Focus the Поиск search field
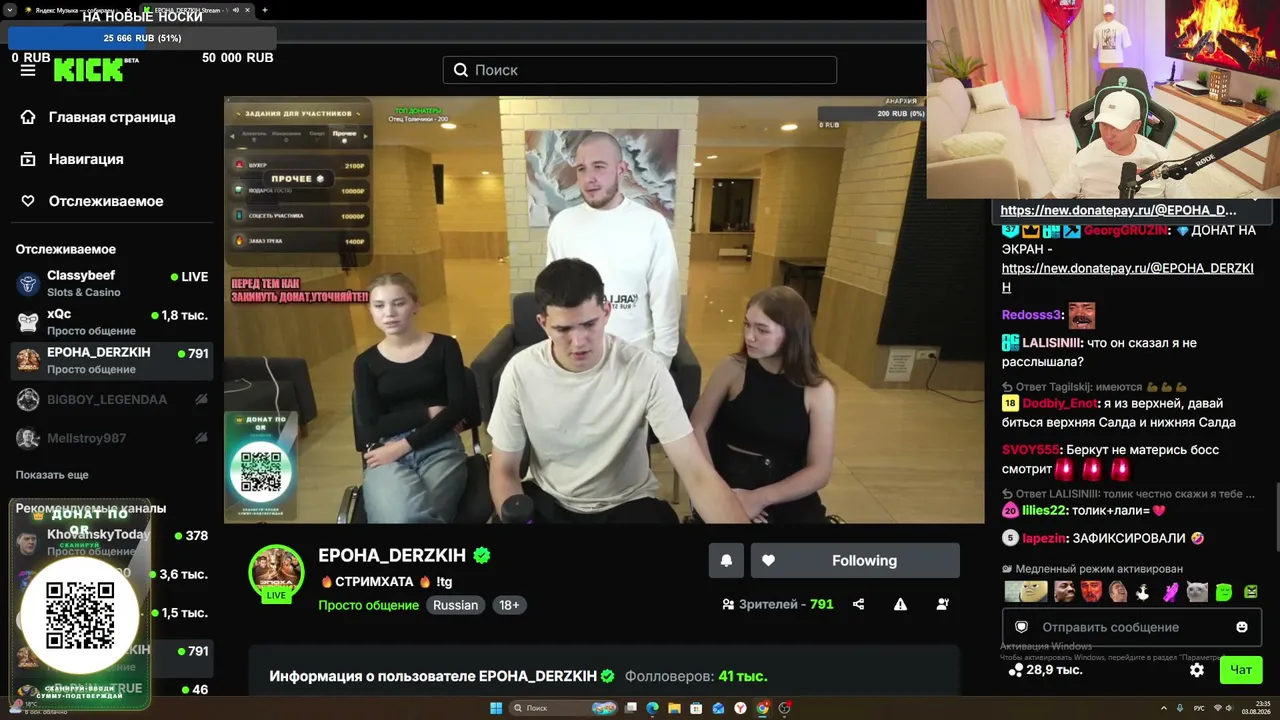Viewport: 1280px width, 720px height. pyautogui.click(x=640, y=70)
